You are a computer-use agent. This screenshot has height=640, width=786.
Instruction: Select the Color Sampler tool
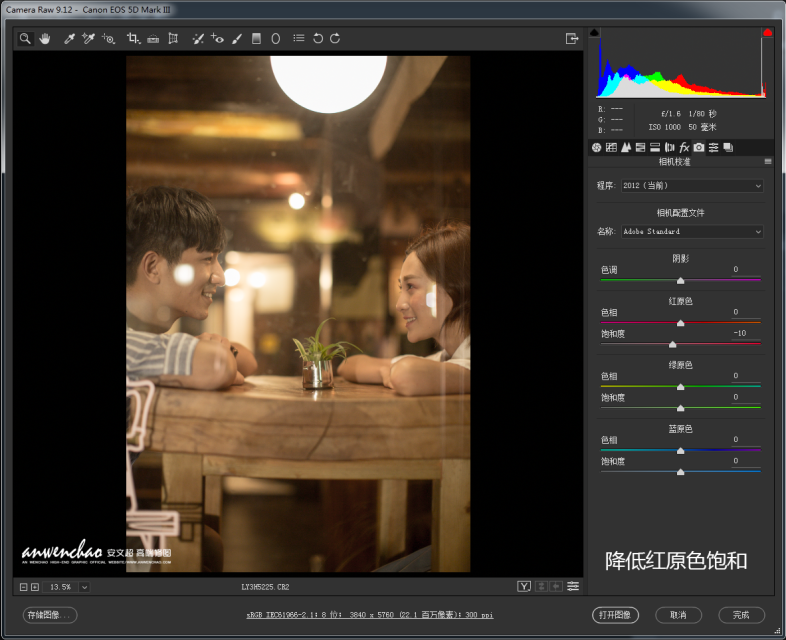[88, 39]
